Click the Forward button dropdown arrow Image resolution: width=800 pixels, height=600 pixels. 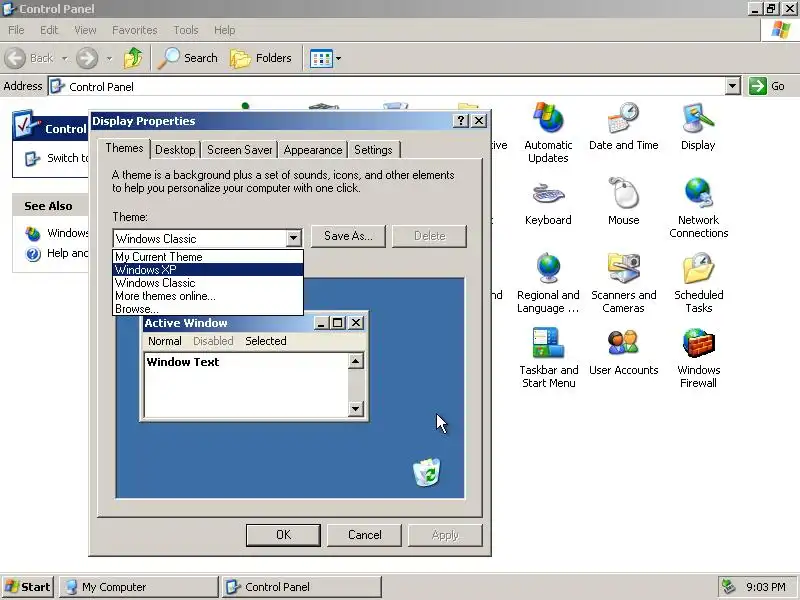tap(109, 59)
